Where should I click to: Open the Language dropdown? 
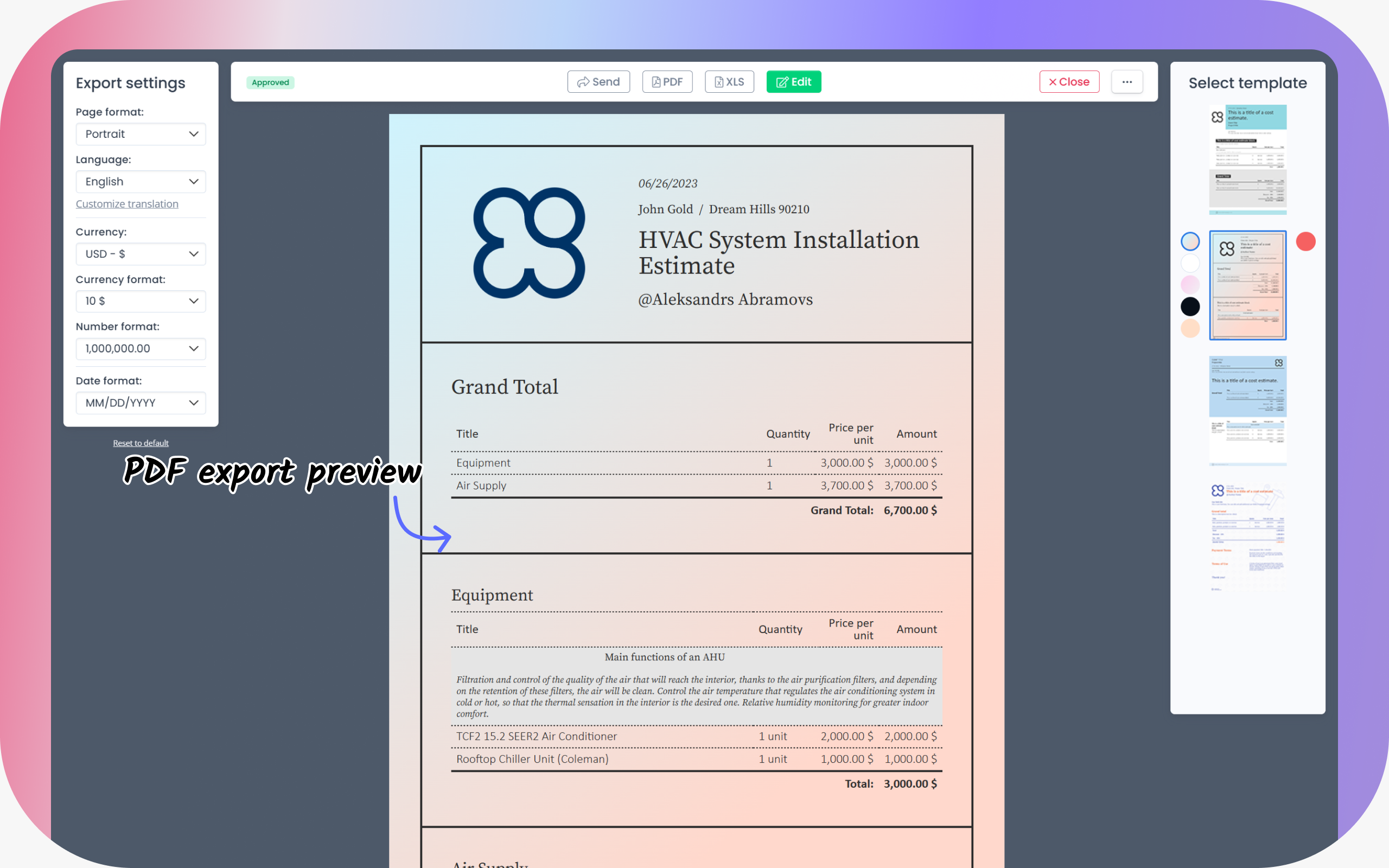pyautogui.click(x=141, y=181)
